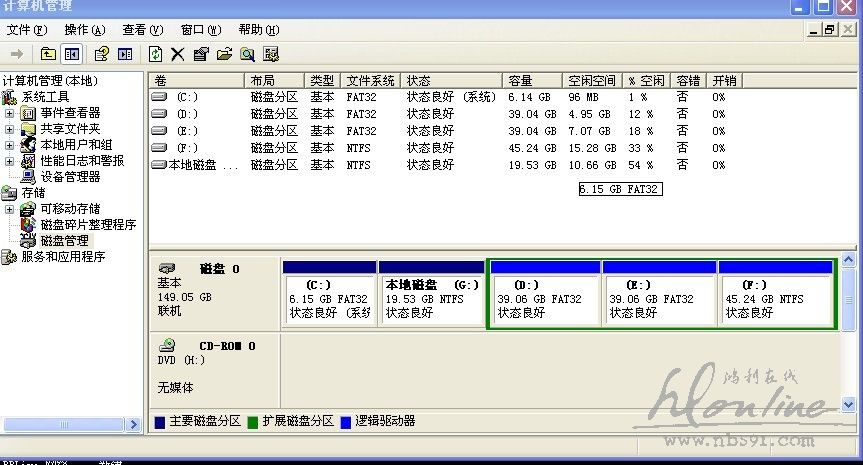Image resolution: width=863 pixels, height=465 pixels.
Task: Click the Up One Level toolbar icon
Action: point(48,54)
